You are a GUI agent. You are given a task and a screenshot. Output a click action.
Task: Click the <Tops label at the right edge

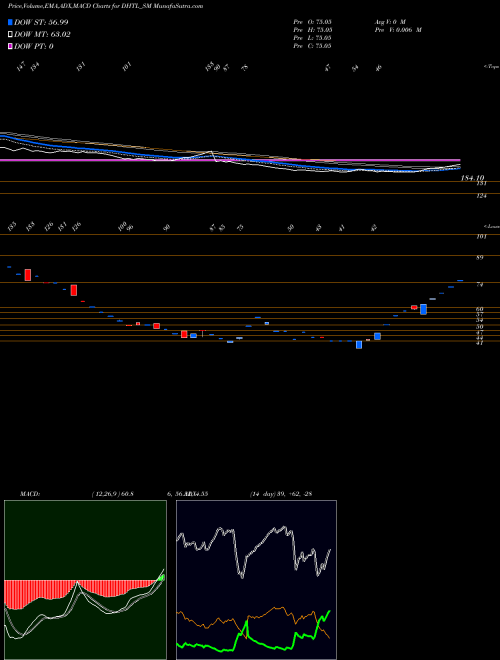491,67
